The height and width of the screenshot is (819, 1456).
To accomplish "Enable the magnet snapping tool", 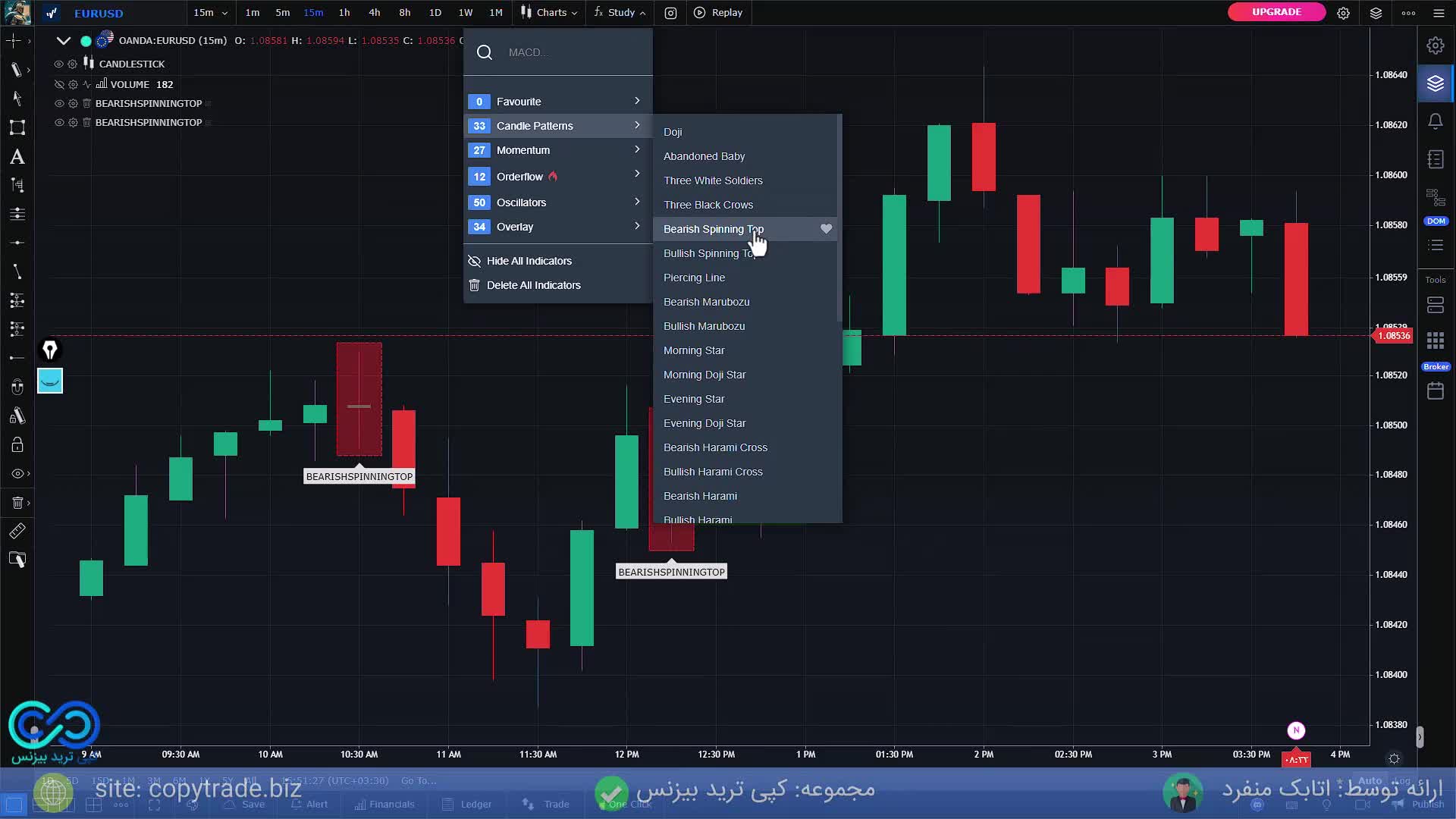I will point(17,385).
